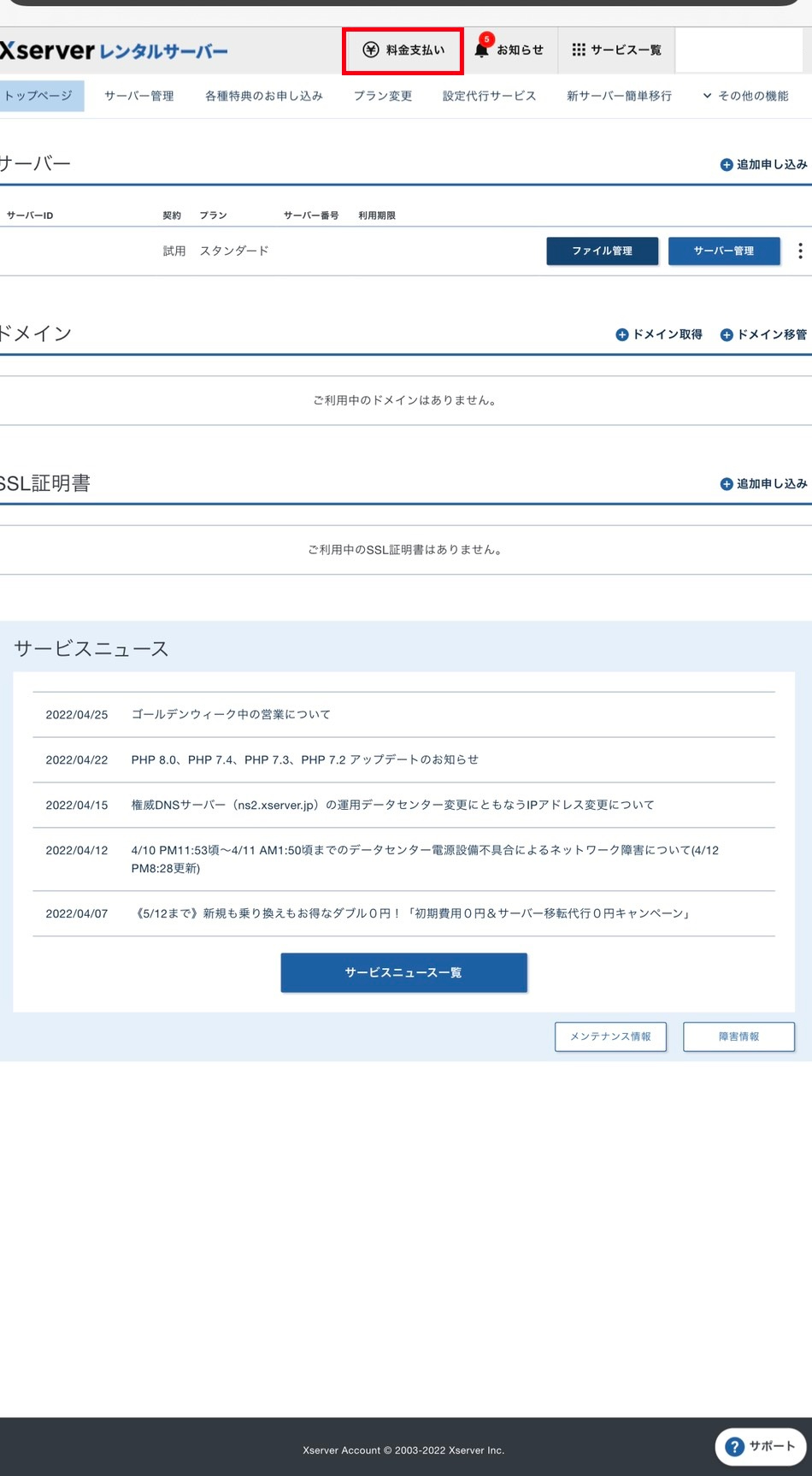Click the サポート button
The width and height of the screenshot is (812, 1476).
[761, 1446]
